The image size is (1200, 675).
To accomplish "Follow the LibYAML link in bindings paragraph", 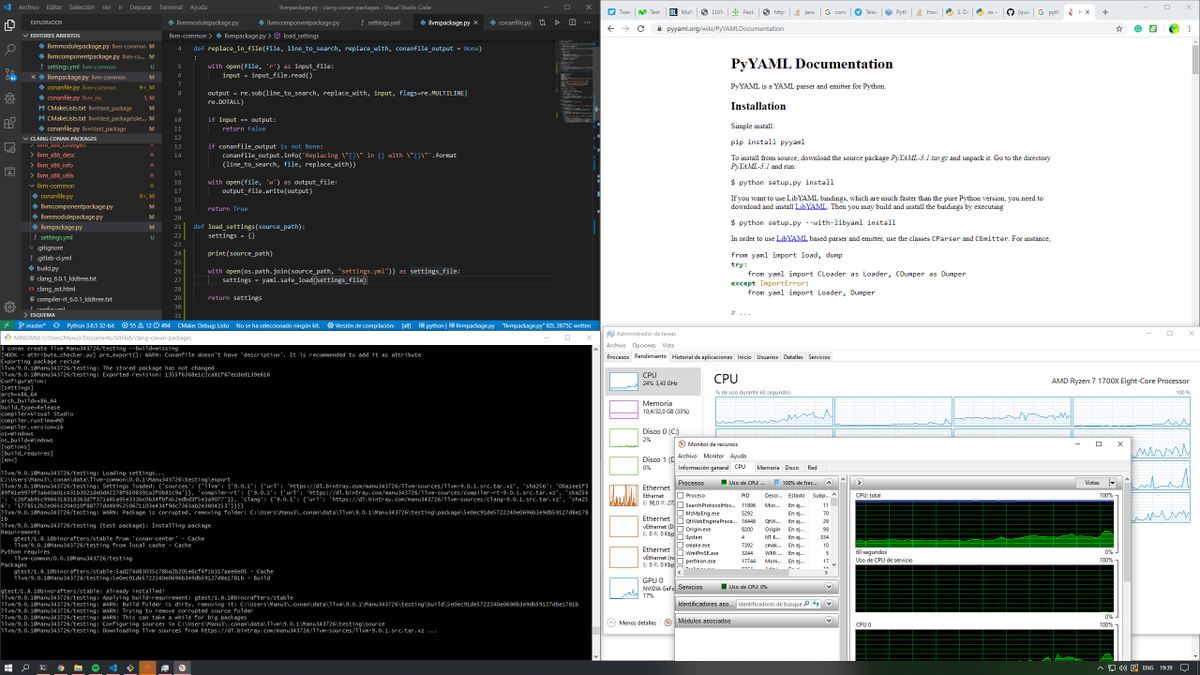I will tap(811, 207).
